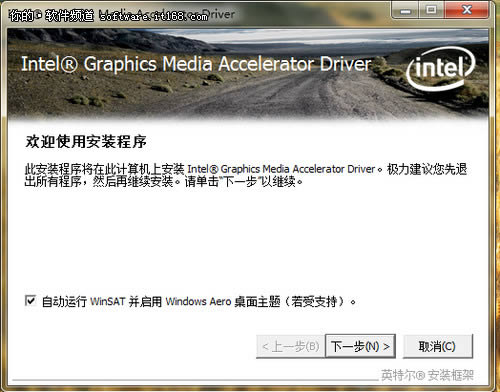The height and width of the screenshot is (392, 500).
Task: Click the word WinSAT in the option label
Action: click(x=107, y=301)
